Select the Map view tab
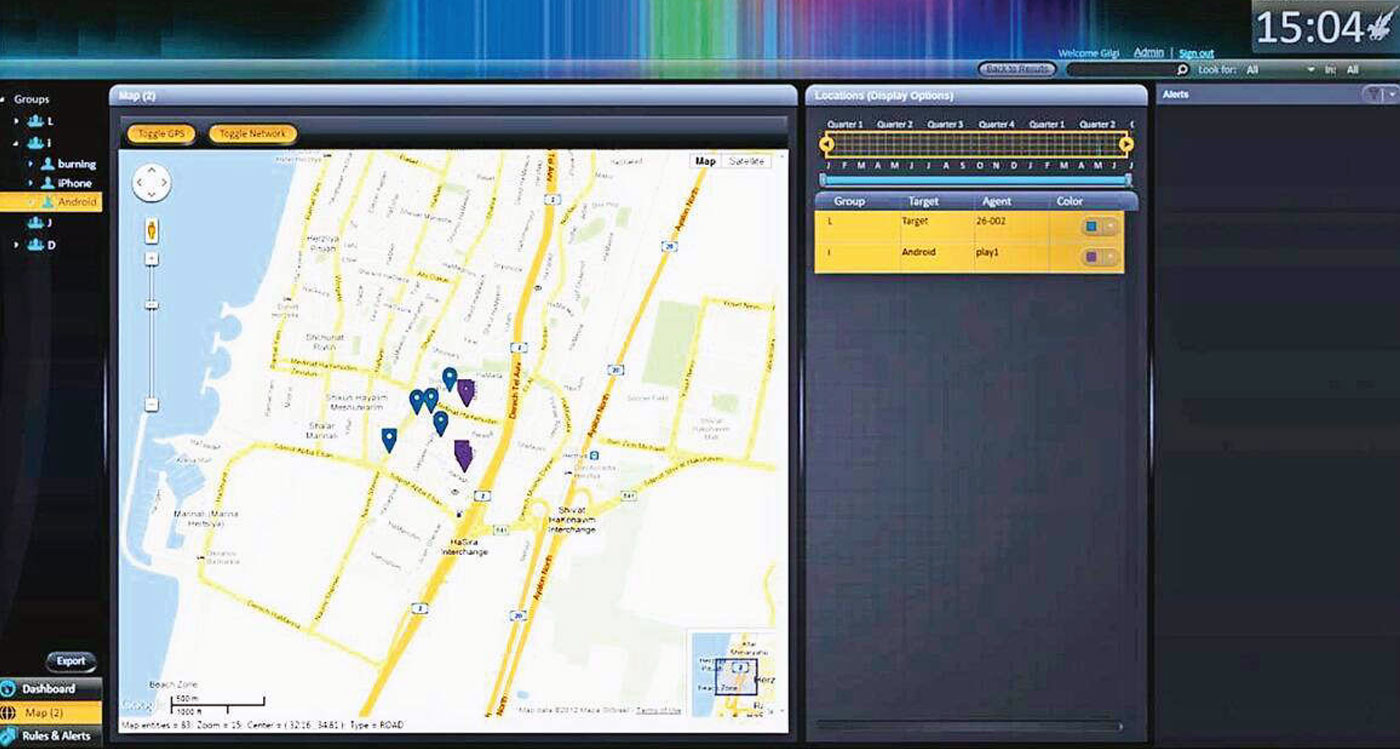This screenshot has height=749, width=1400. pyautogui.click(x=706, y=160)
